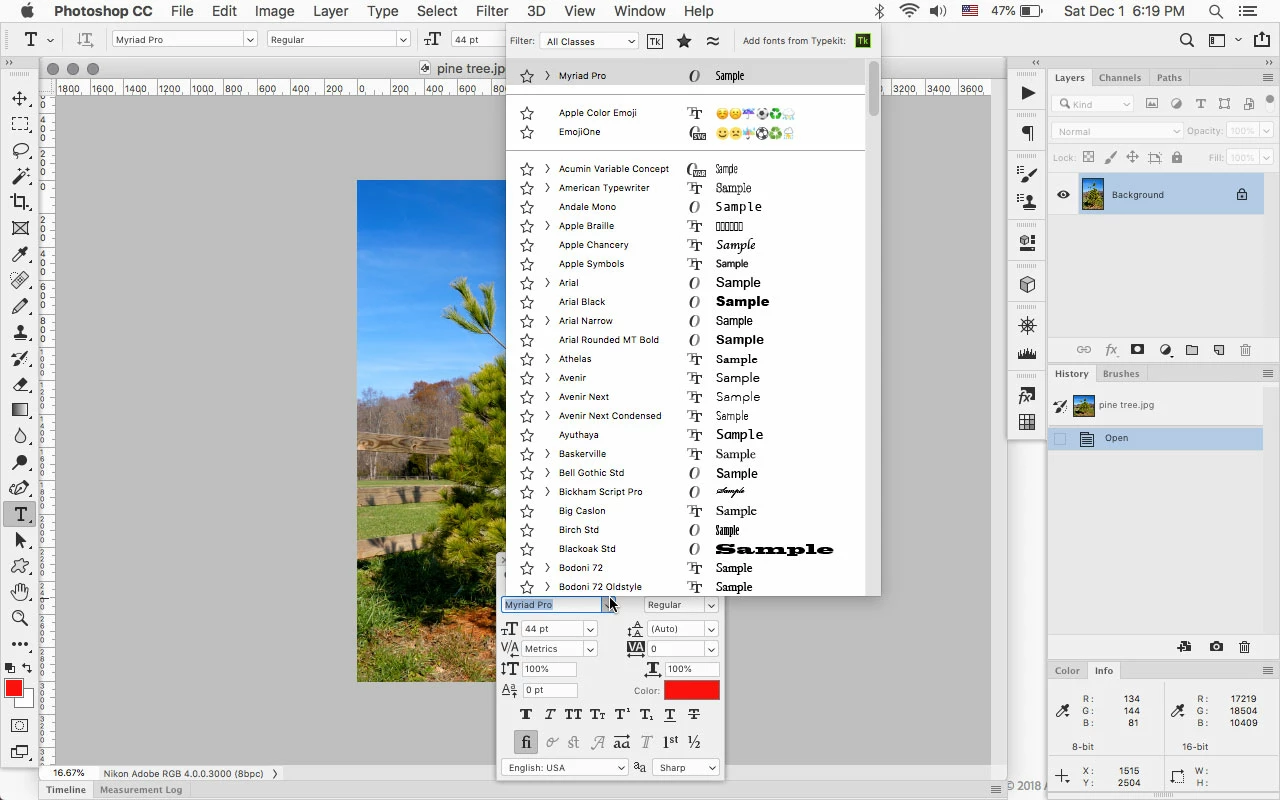Click the Strikethrough text icon

tap(694, 714)
